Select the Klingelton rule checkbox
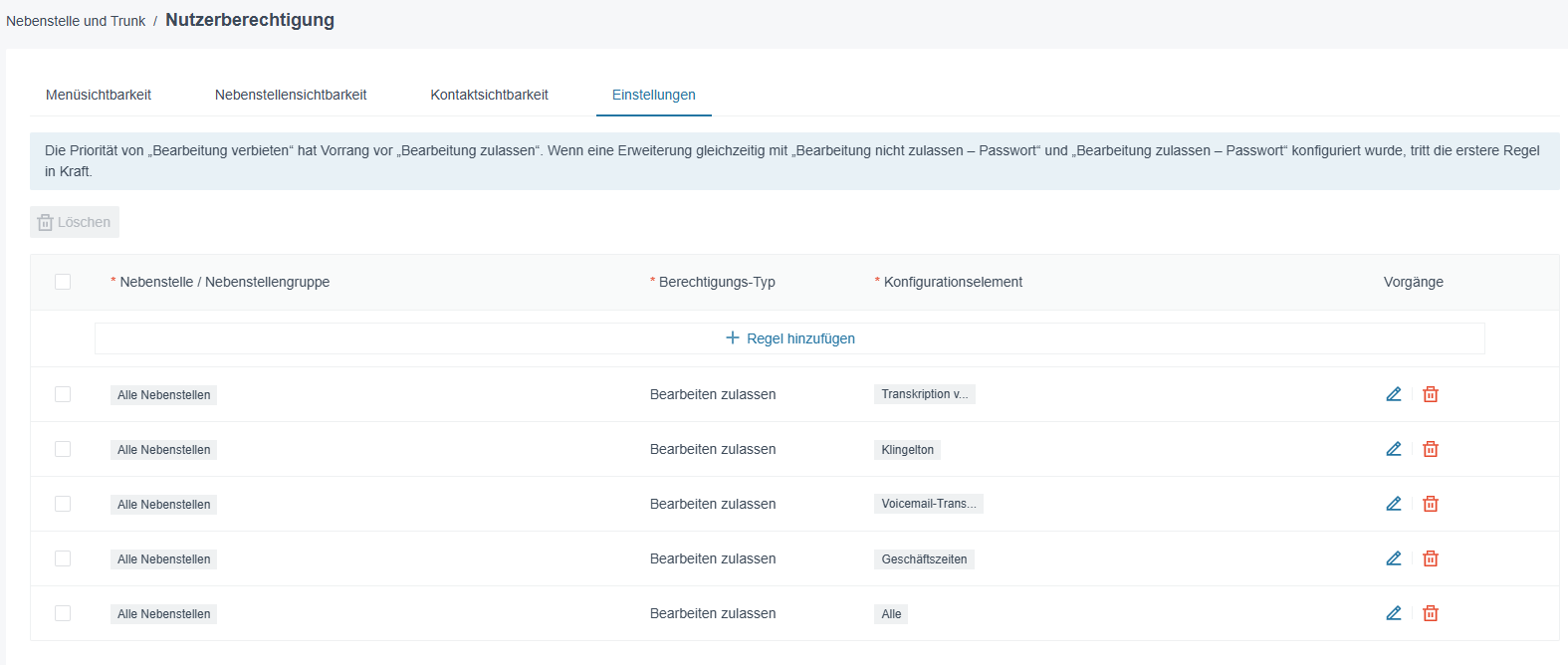This screenshot has height=665, width=1568. point(63,449)
